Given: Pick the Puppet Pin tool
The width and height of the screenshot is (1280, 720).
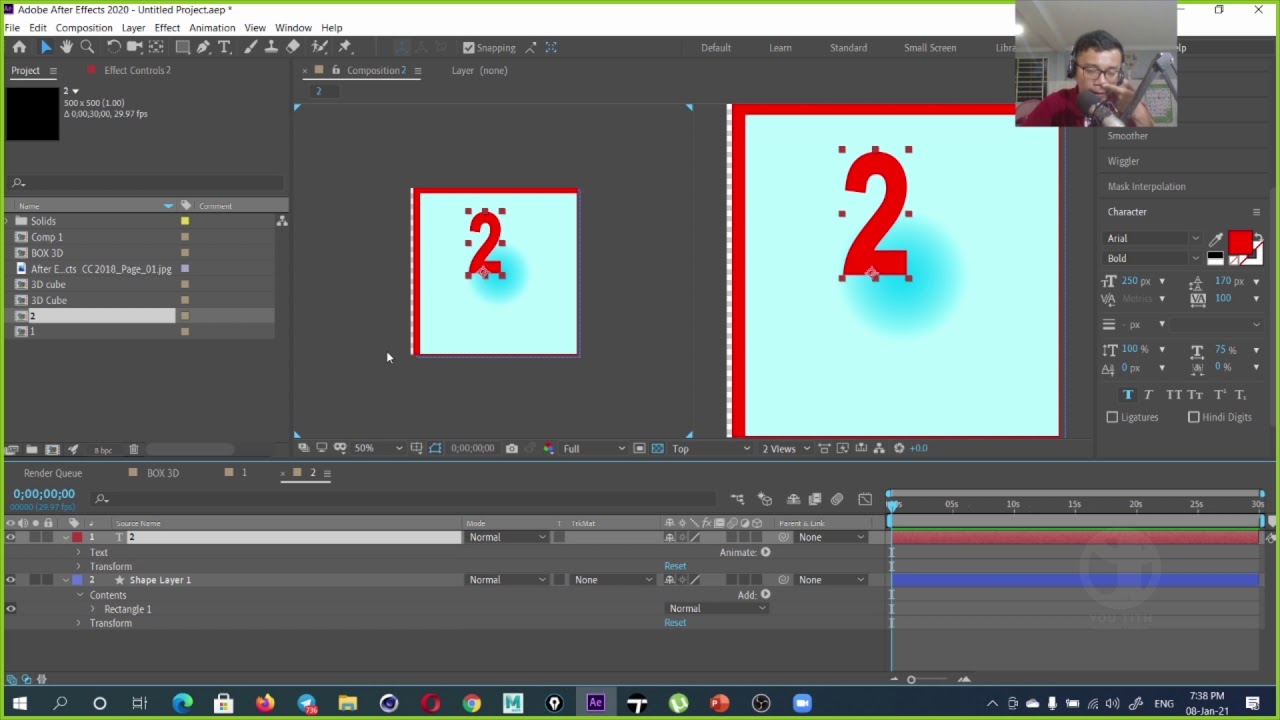Looking at the screenshot, I should pyautogui.click(x=345, y=47).
